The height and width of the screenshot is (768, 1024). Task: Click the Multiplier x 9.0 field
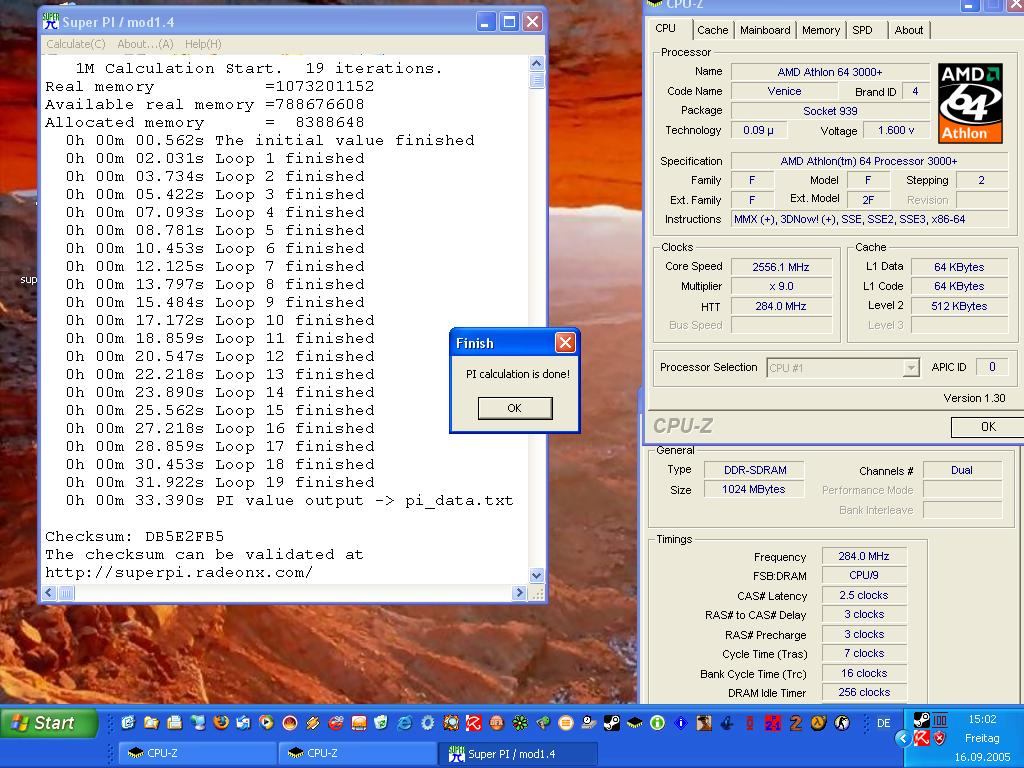coord(781,286)
